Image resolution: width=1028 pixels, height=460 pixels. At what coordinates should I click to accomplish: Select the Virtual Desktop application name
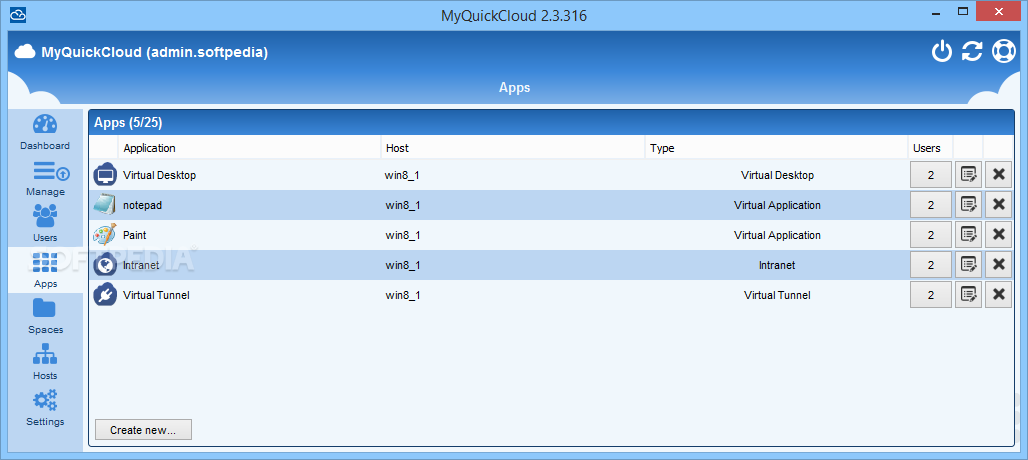[x=159, y=175]
